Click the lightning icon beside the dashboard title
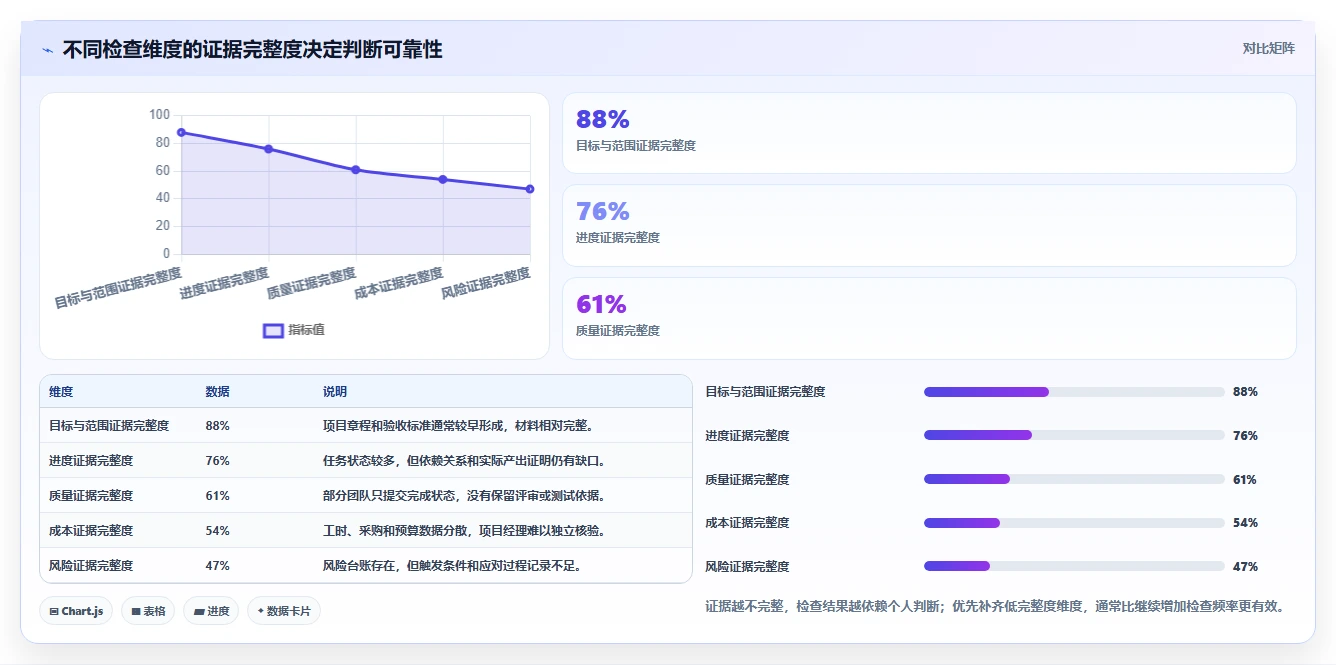 point(48,50)
